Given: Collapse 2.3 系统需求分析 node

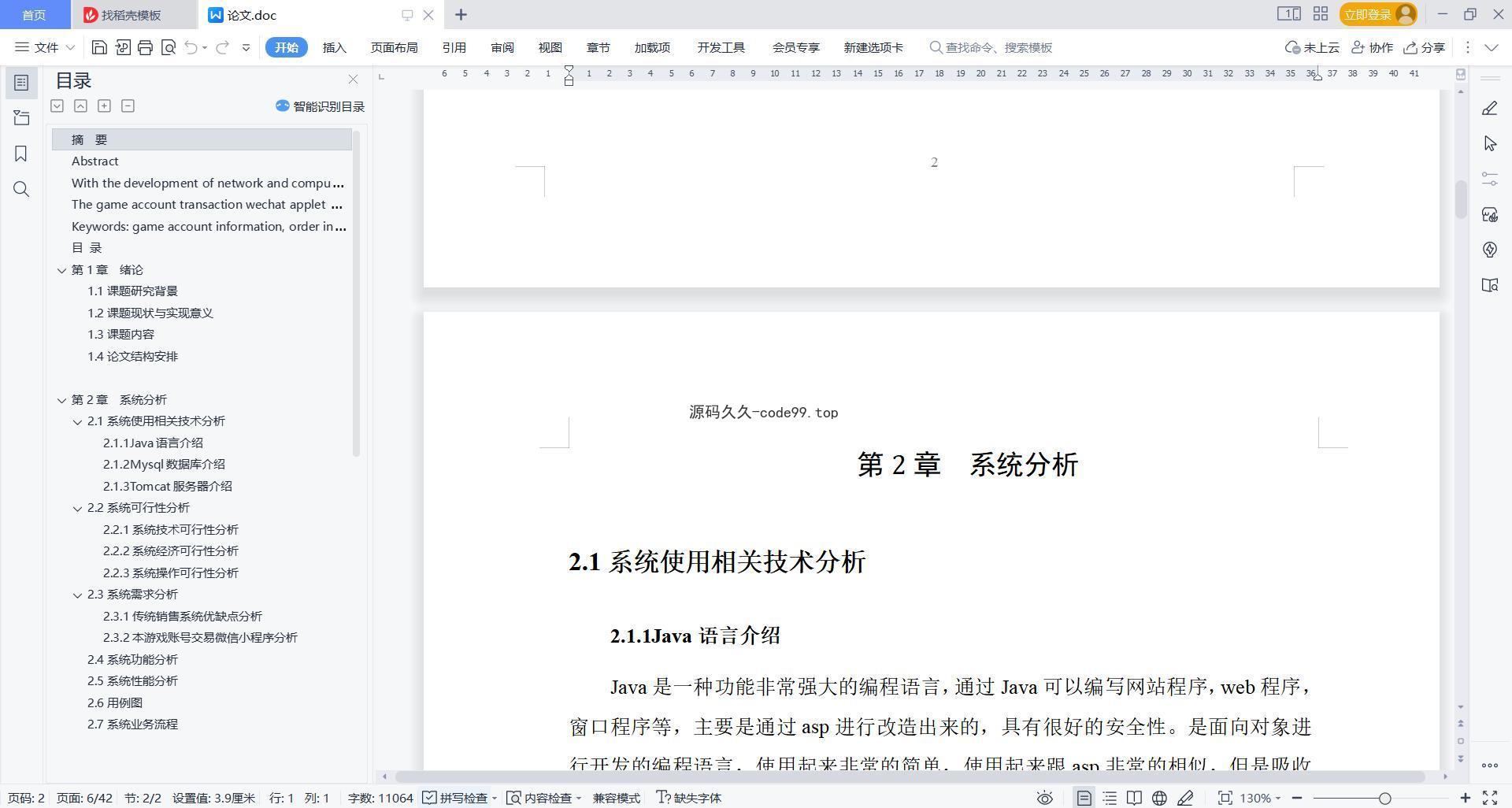Looking at the screenshot, I should pyautogui.click(x=77, y=595).
